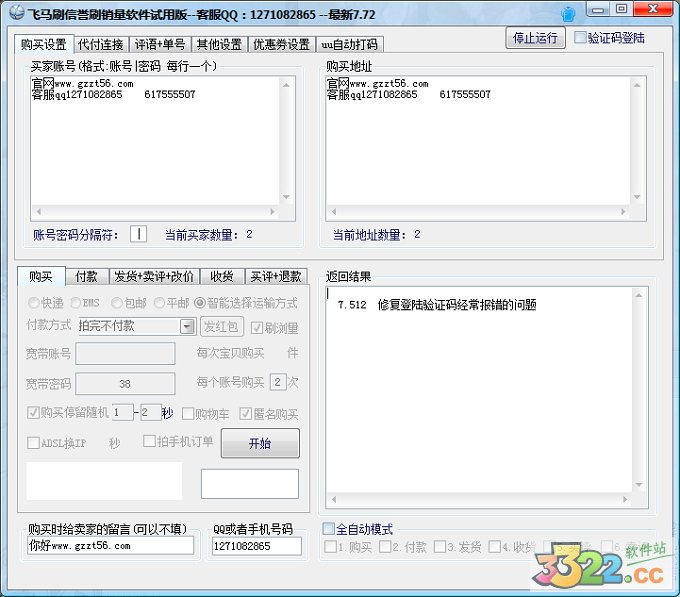680x597 pixels.
Task: Click the 发红包 button
Action: [222, 326]
